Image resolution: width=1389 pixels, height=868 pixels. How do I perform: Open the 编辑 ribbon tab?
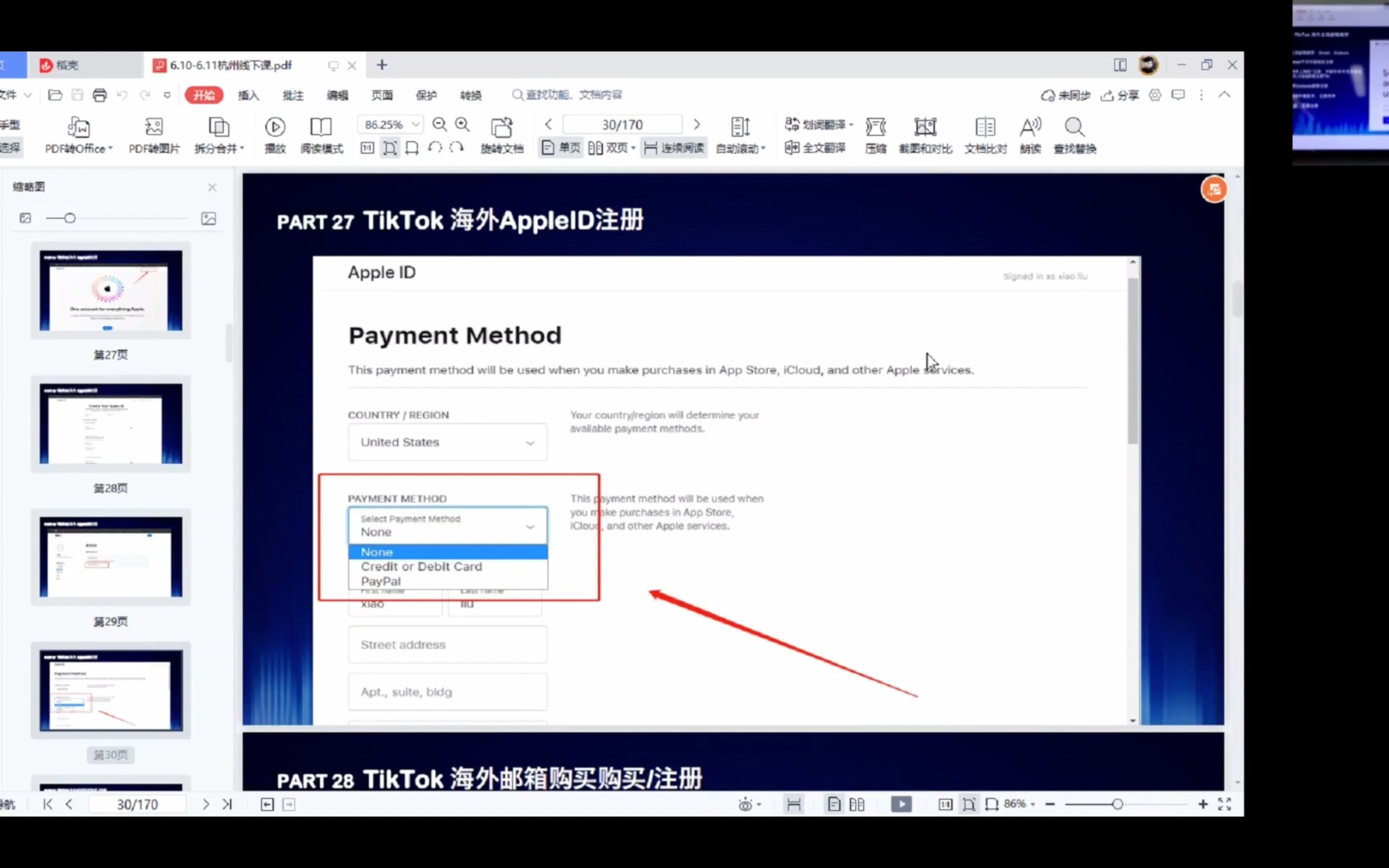tap(338, 95)
